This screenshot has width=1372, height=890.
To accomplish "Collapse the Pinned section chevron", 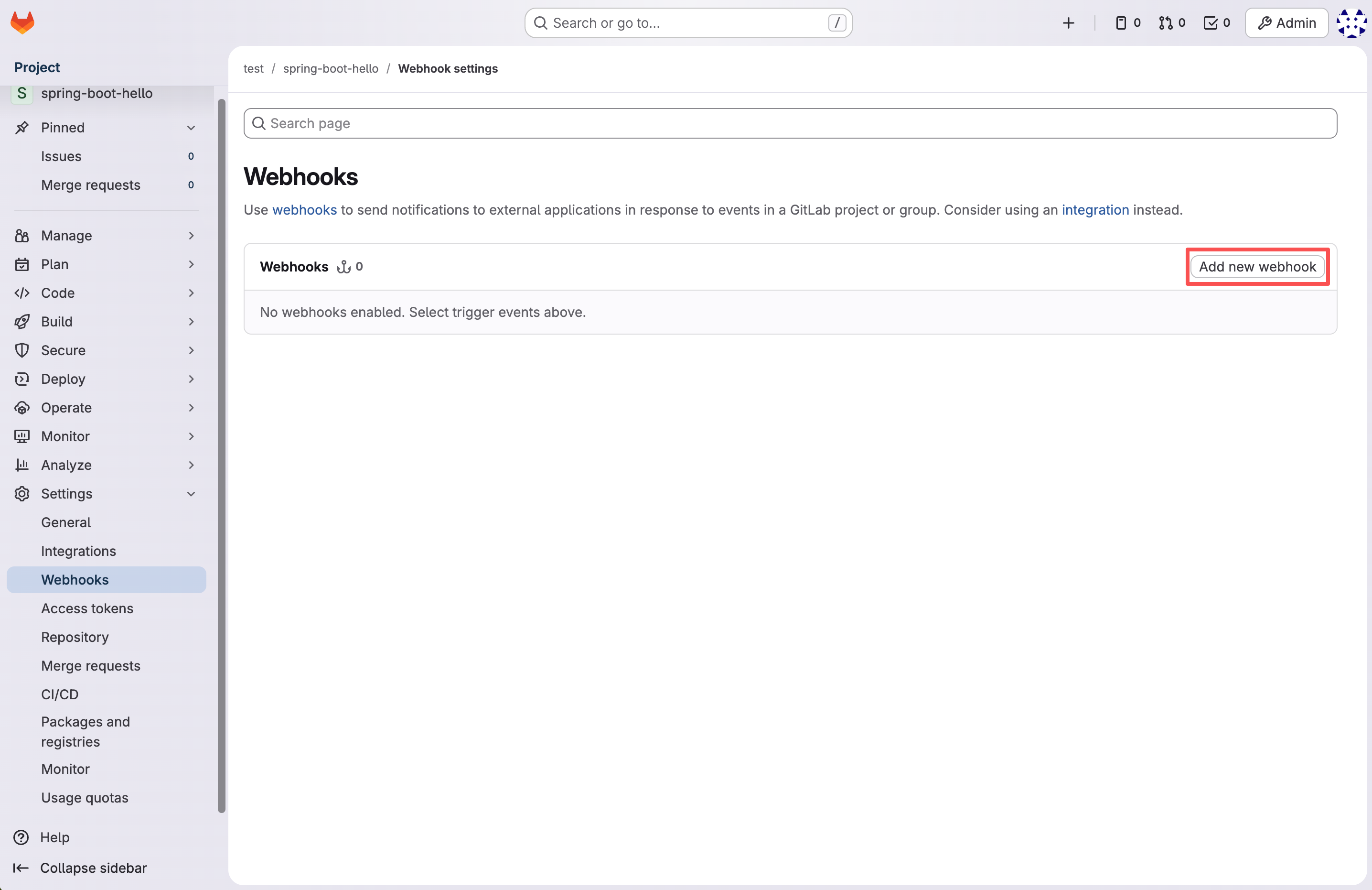I will (191, 128).
